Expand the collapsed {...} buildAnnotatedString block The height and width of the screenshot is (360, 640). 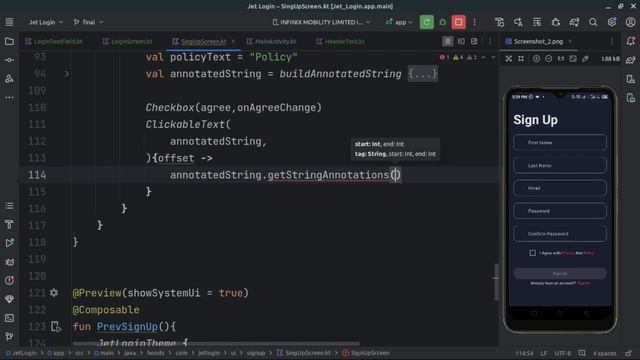(422, 74)
